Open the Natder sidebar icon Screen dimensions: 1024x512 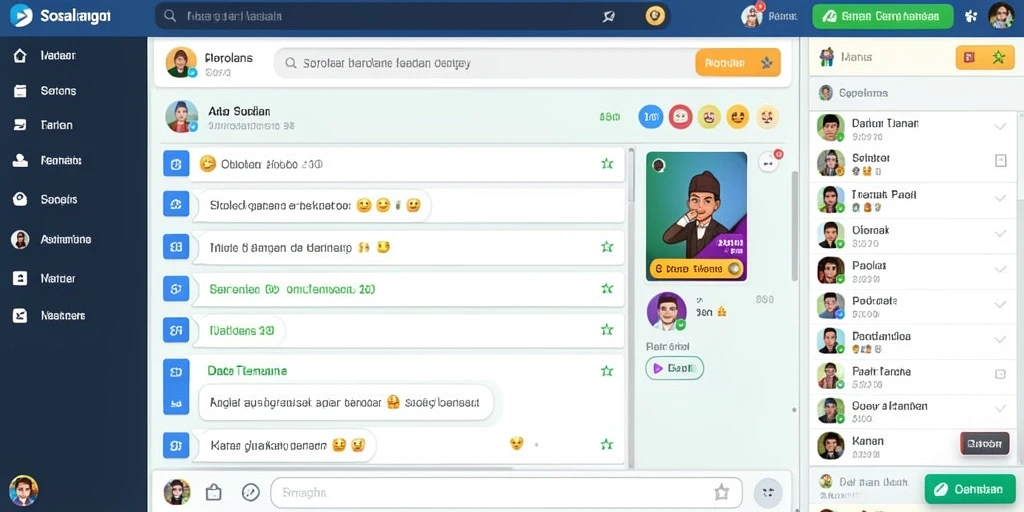[20, 278]
